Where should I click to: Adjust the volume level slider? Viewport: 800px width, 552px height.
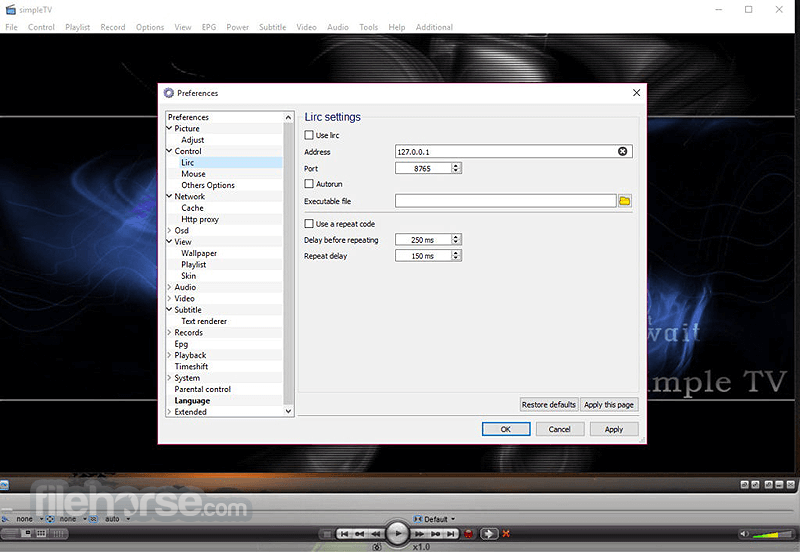coord(772,534)
